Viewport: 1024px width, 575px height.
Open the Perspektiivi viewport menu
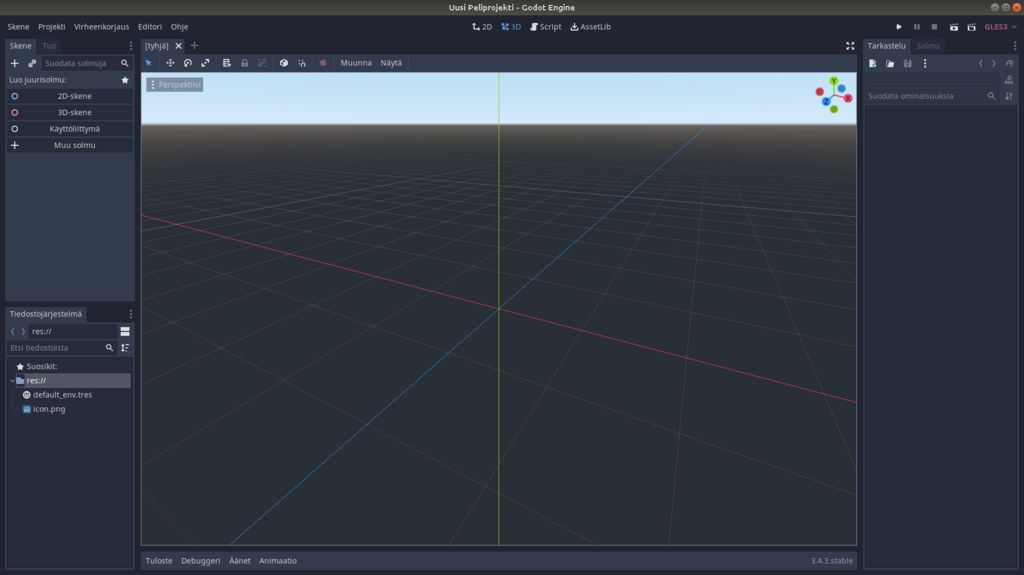click(x=175, y=85)
